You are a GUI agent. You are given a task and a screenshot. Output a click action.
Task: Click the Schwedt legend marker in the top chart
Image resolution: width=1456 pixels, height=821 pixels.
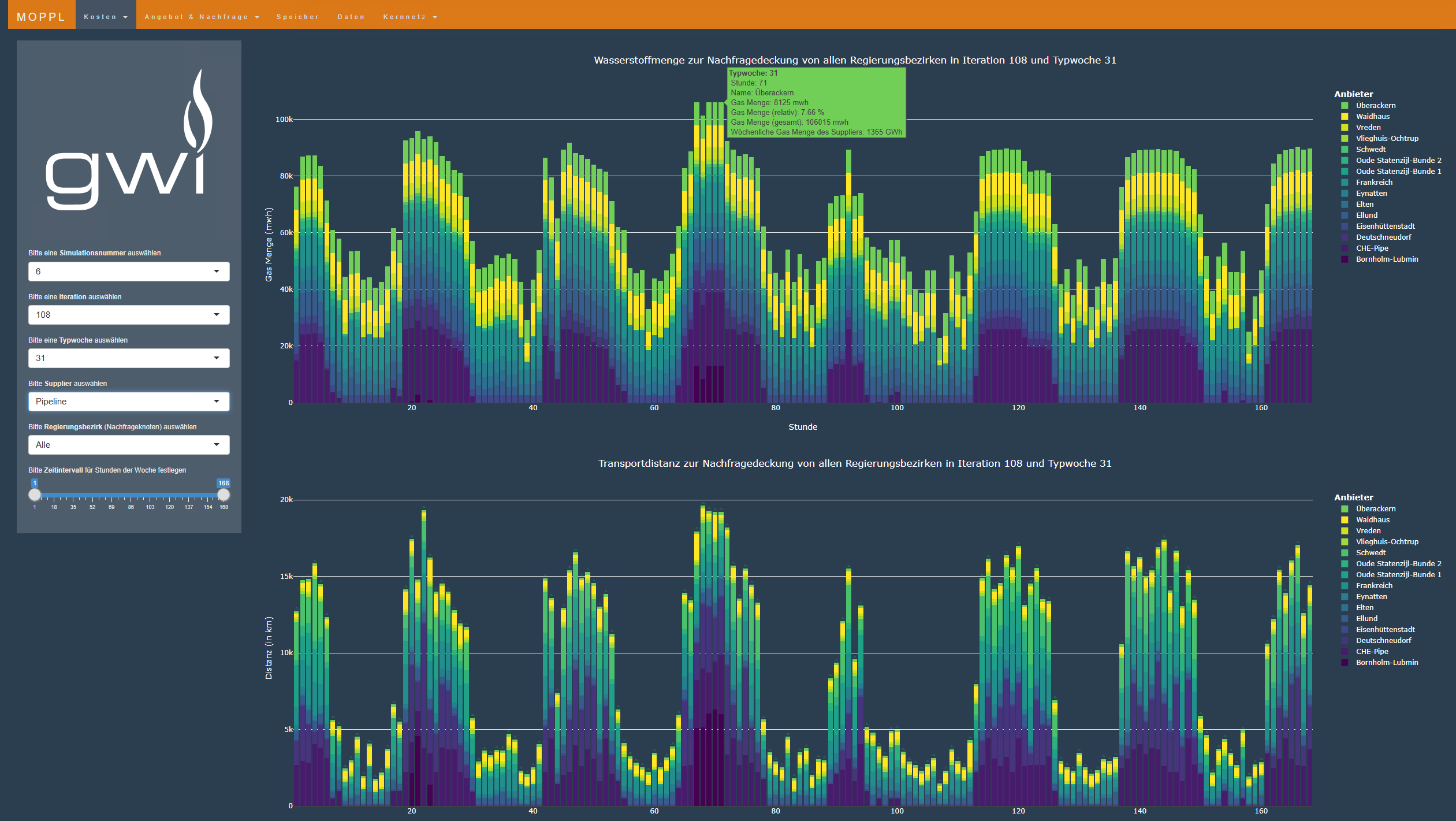pyautogui.click(x=1345, y=150)
